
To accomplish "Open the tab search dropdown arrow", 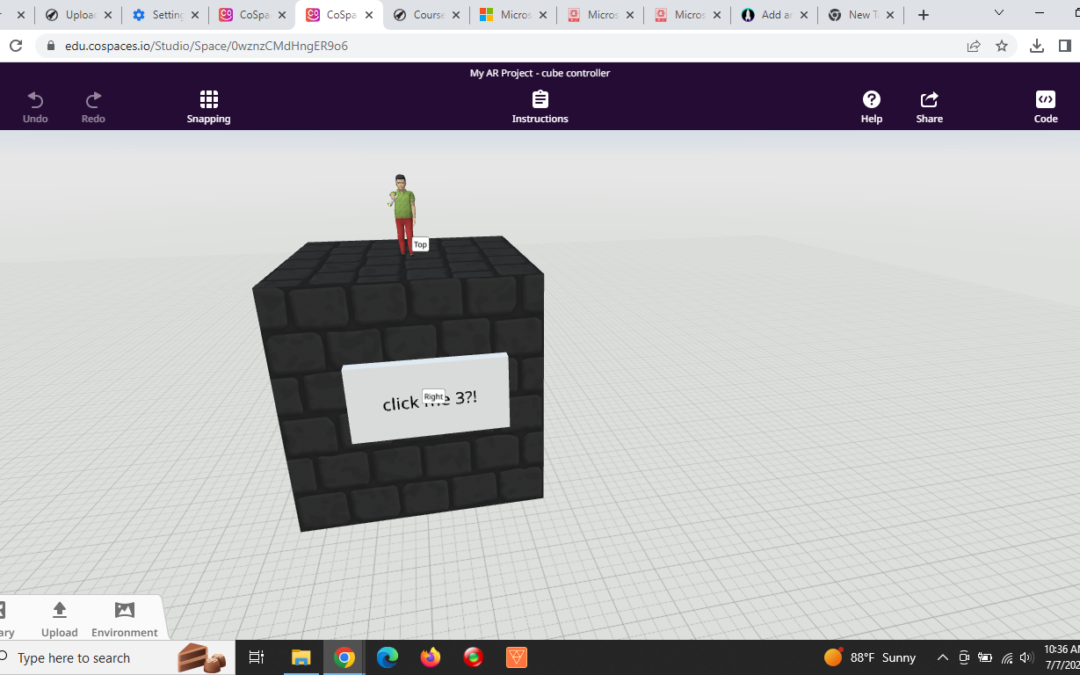I will click(x=999, y=12).
